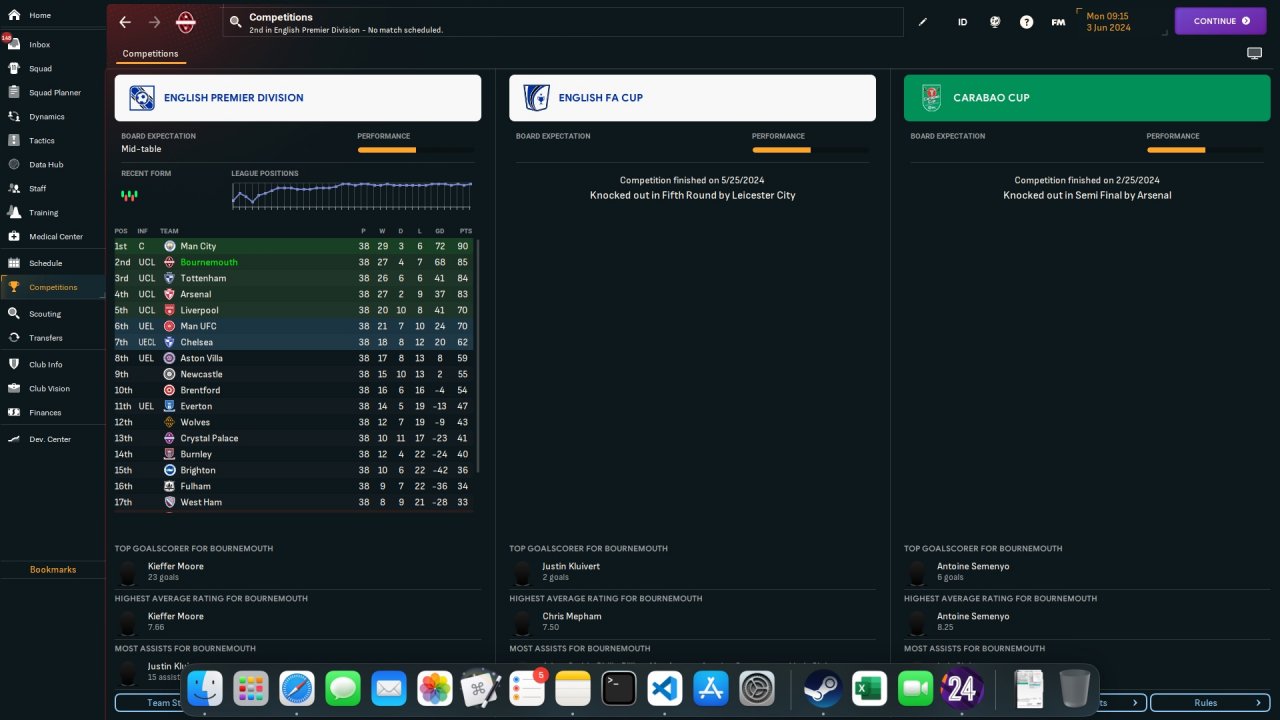The width and height of the screenshot is (1280, 720).
Task: Click the Premier Division performance bar
Action: [x=416, y=150]
